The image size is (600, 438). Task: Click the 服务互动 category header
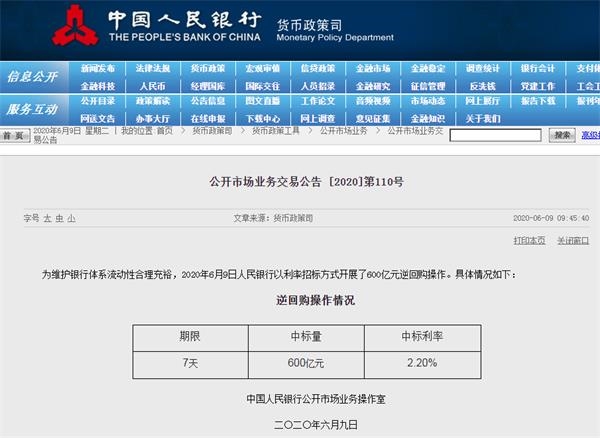point(32,109)
